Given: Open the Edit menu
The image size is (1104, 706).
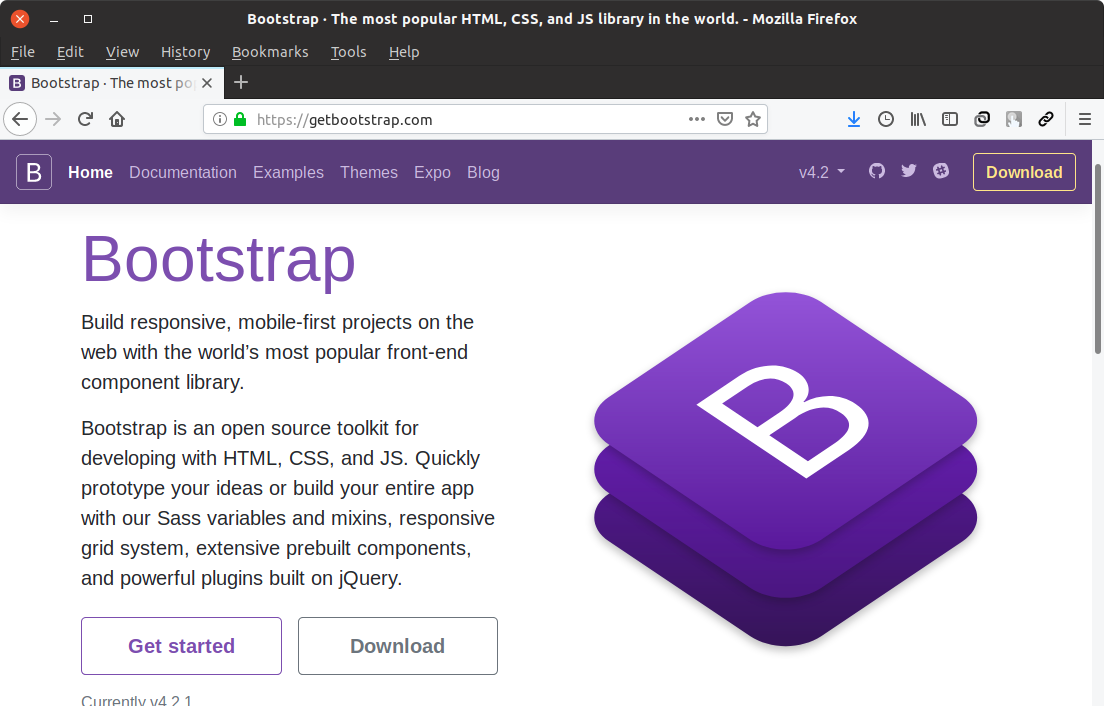Looking at the screenshot, I should (70, 52).
